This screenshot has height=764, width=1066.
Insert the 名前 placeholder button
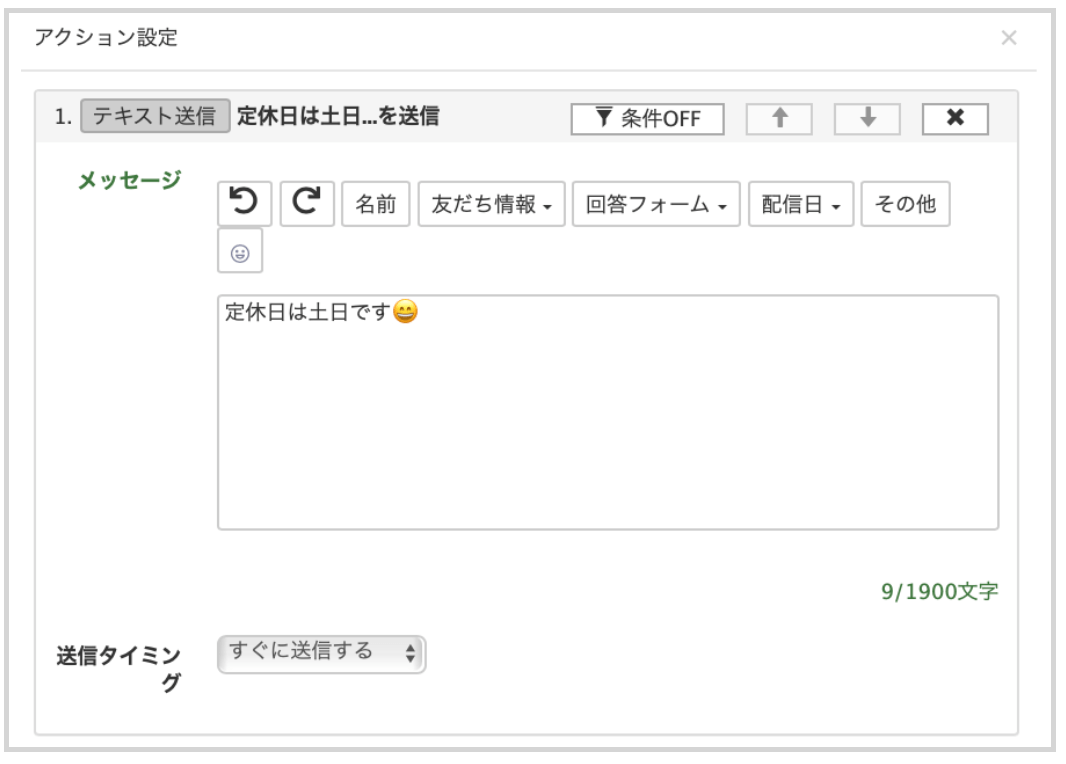tap(376, 204)
